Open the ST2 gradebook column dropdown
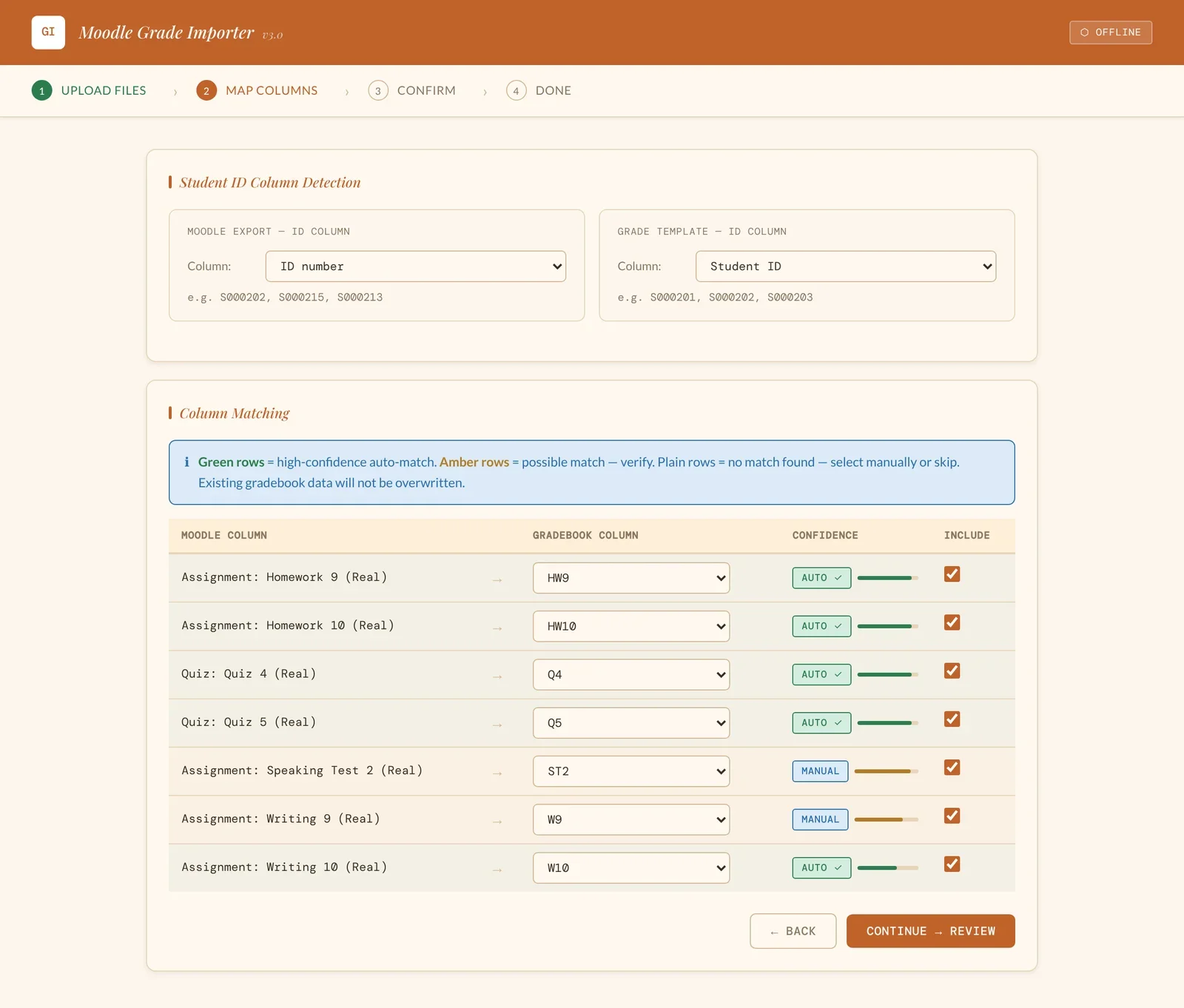The width and height of the screenshot is (1184, 1008). [631, 771]
